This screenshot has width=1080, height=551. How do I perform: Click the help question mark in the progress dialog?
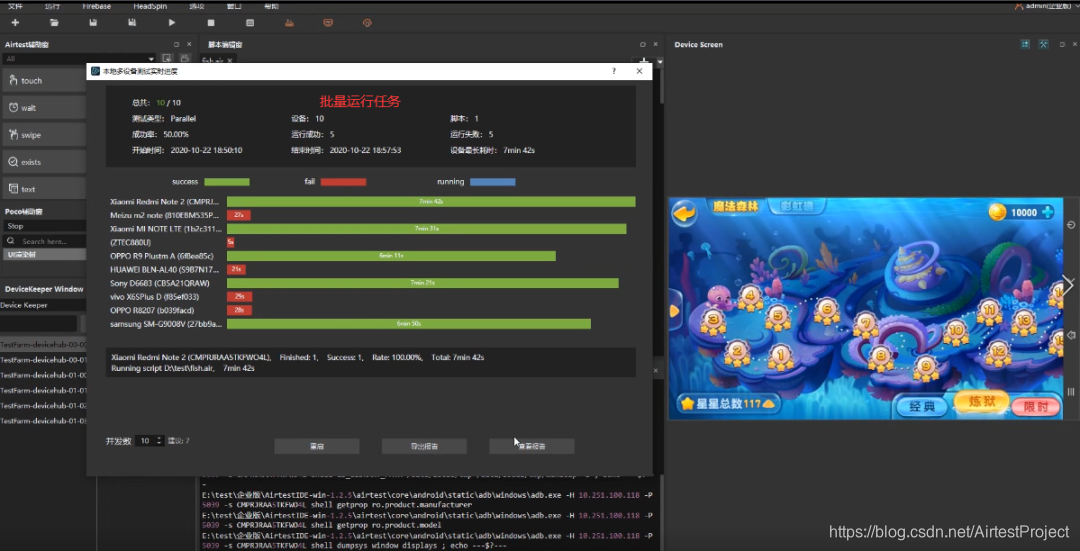[x=614, y=71]
